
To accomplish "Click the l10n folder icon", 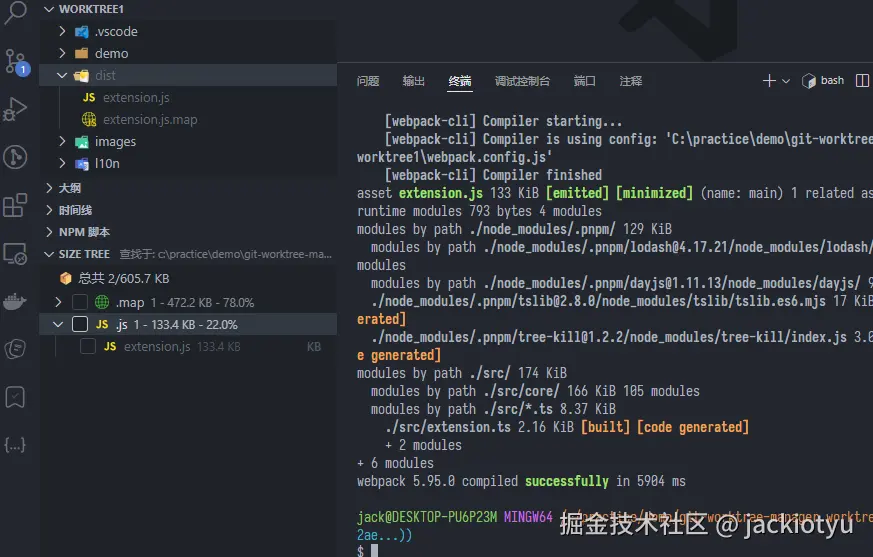I will (82, 163).
